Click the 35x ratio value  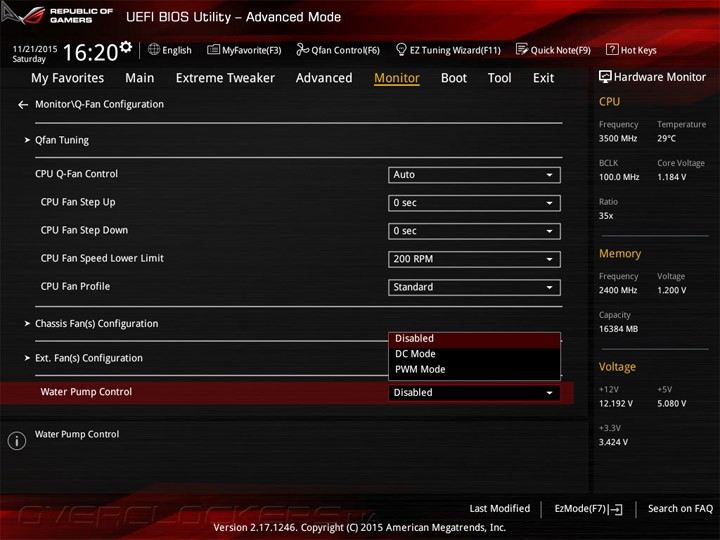tap(606, 216)
